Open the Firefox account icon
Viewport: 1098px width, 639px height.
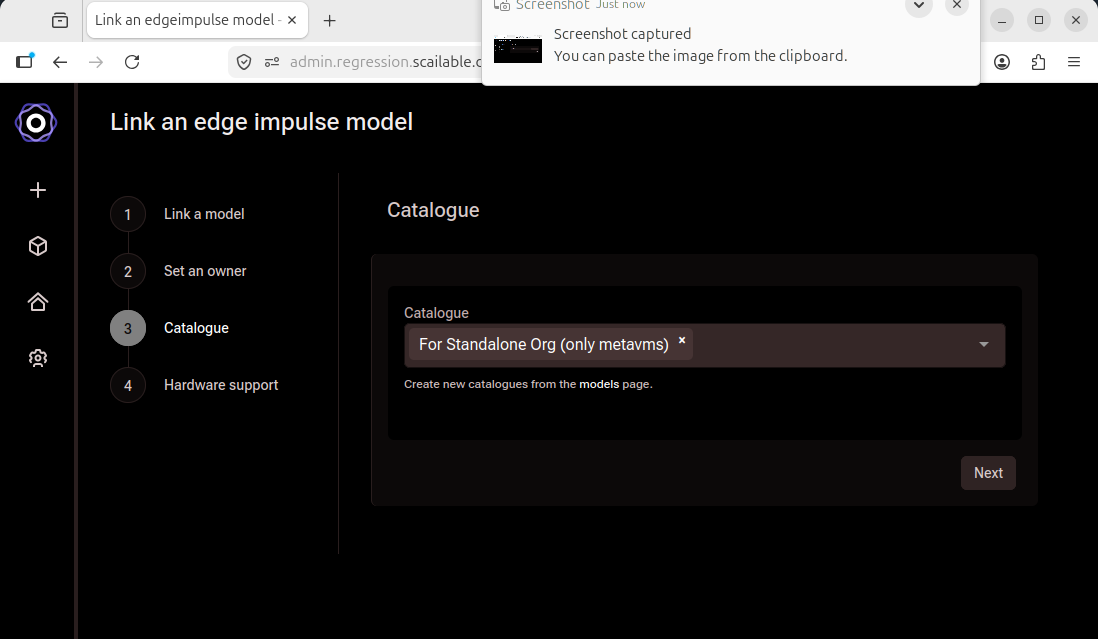click(1002, 62)
